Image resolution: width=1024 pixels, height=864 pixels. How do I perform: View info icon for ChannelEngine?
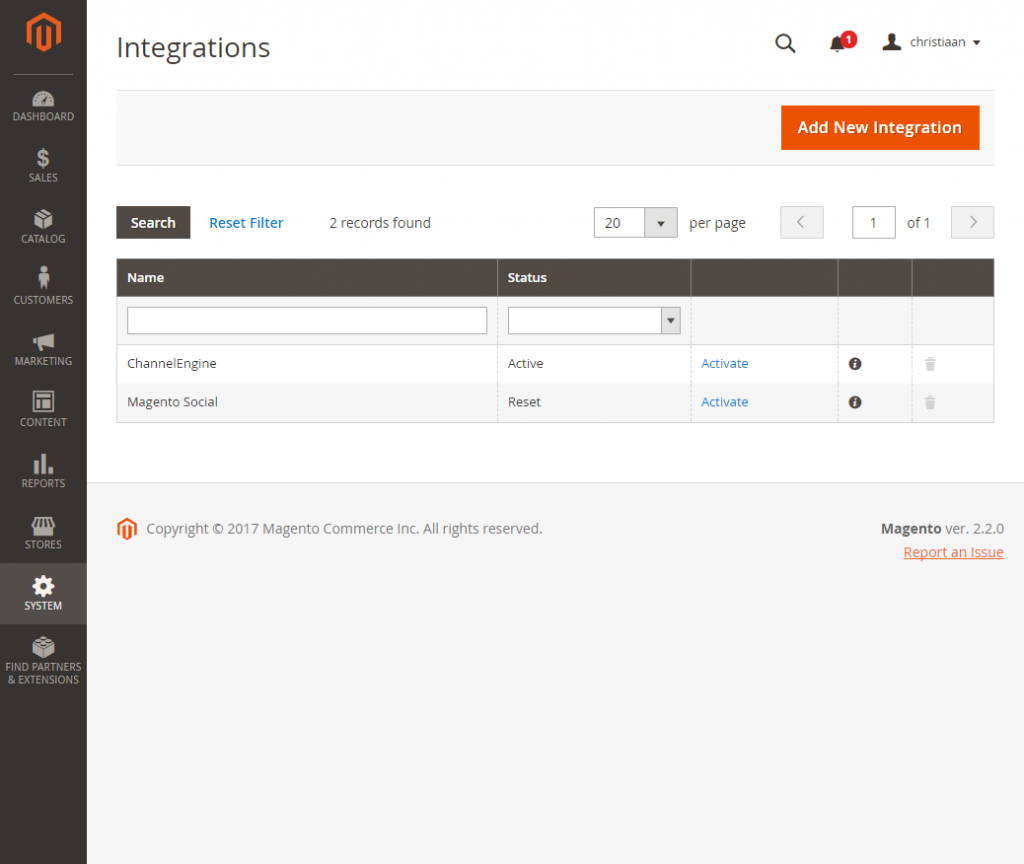click(855, 364)
